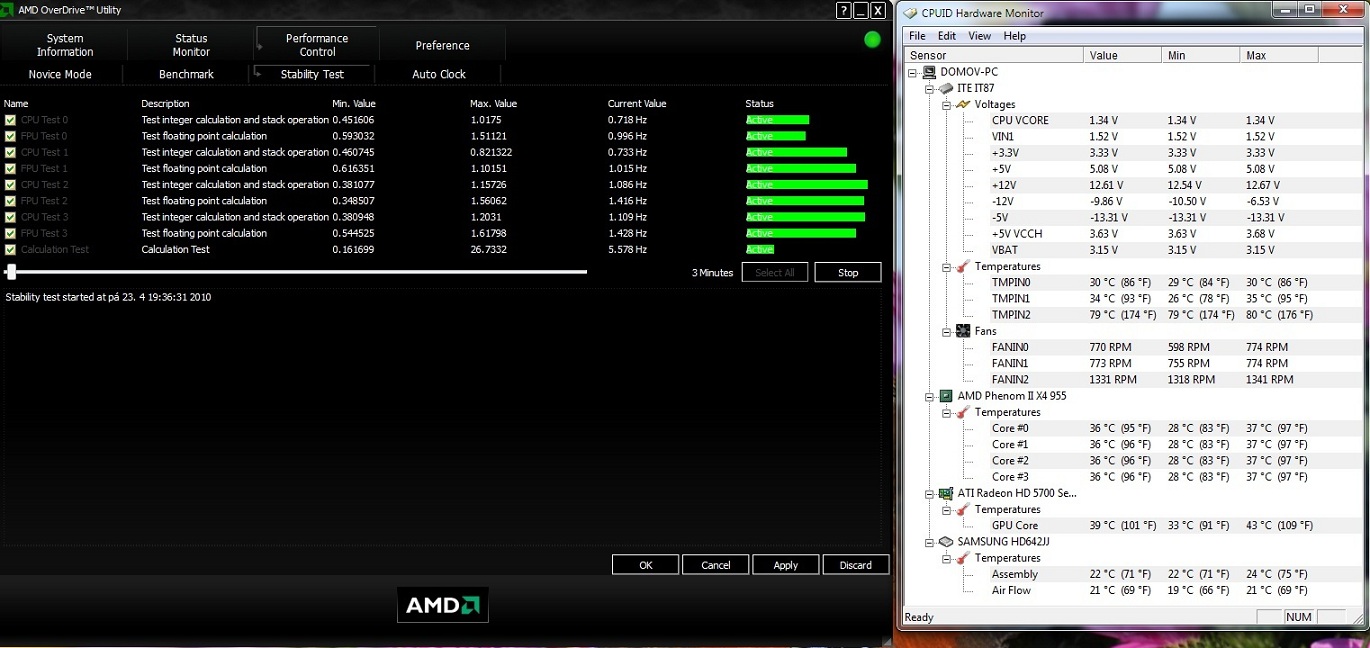This screenshot has width=1370, height=648.
Task: Uncheck the CPU Test 0 checkbox
Action: coord(10,120)
